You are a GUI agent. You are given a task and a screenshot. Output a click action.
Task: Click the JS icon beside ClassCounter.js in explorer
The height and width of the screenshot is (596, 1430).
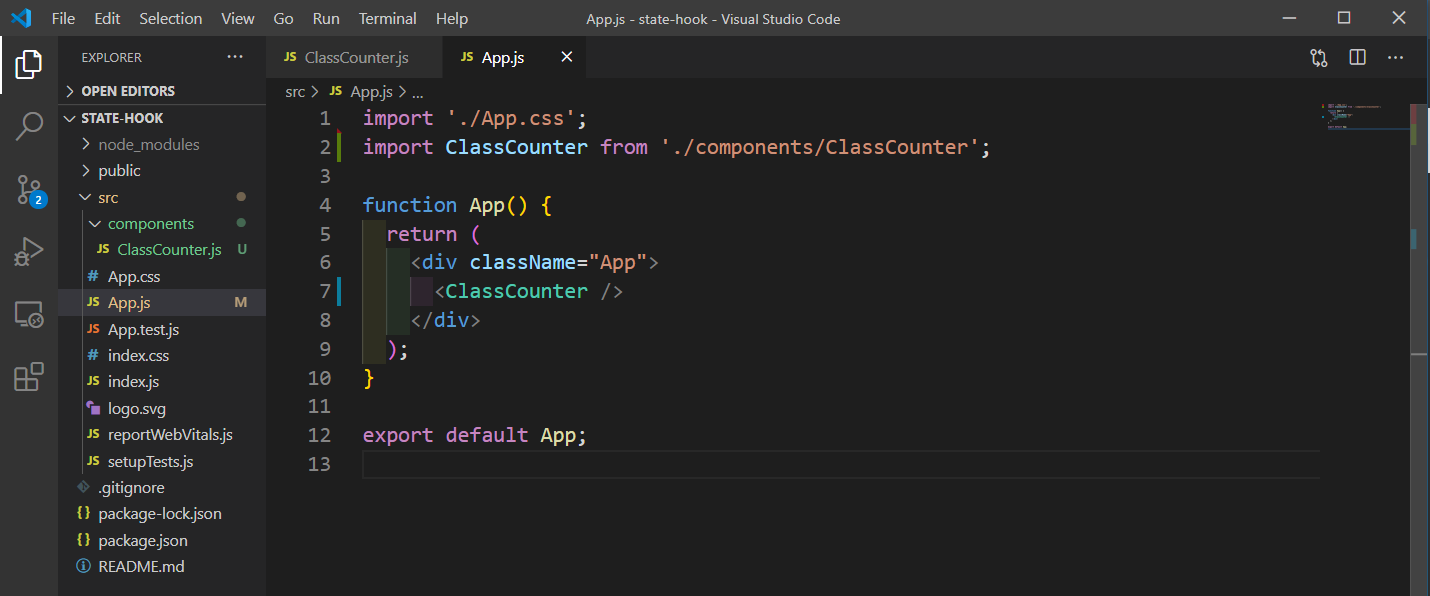coord(103,249)
